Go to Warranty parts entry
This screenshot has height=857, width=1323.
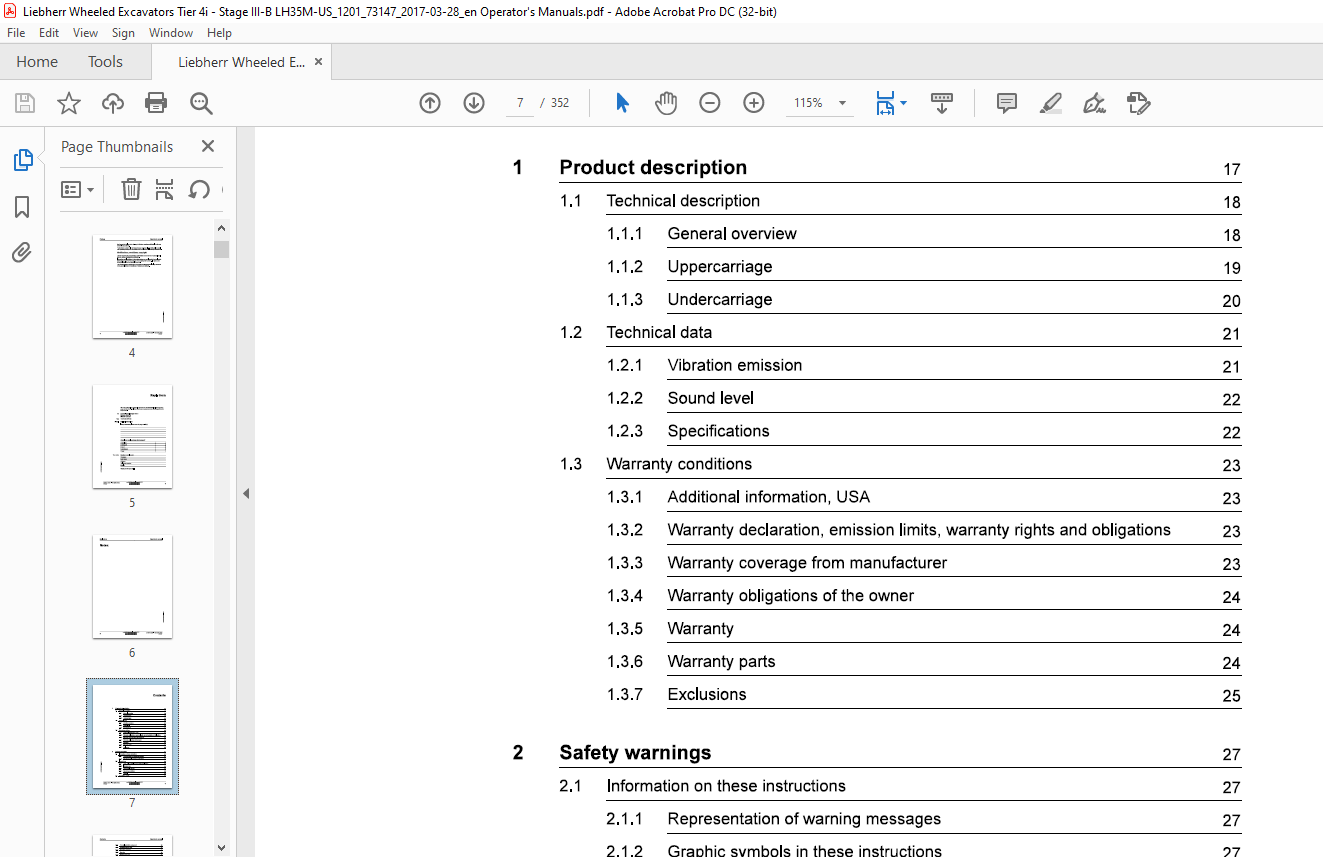[721, 662]
